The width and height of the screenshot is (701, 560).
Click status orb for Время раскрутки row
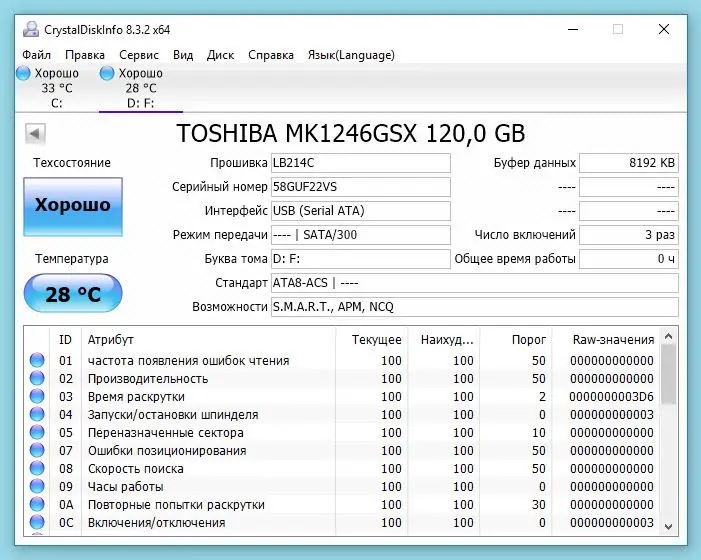(37, 396)
